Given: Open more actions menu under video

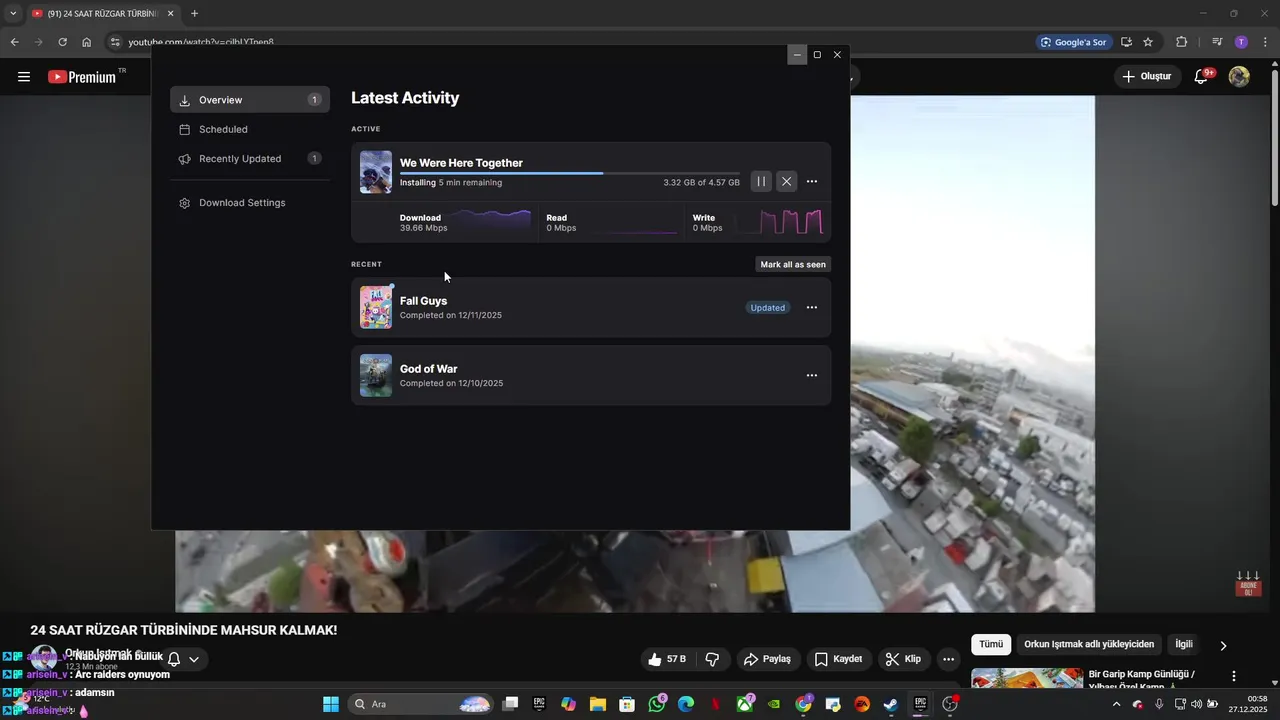Looking at the screenshot, I should click(948, 659).
